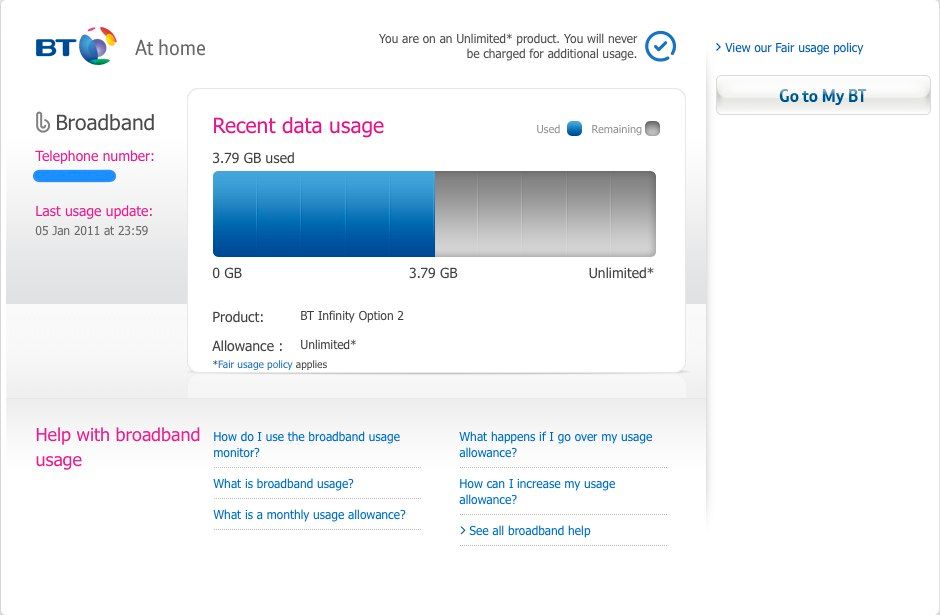Click the grey remaining portion of usage bar
The height and width of the screenshot is (615, 940).
pos(545,214)
